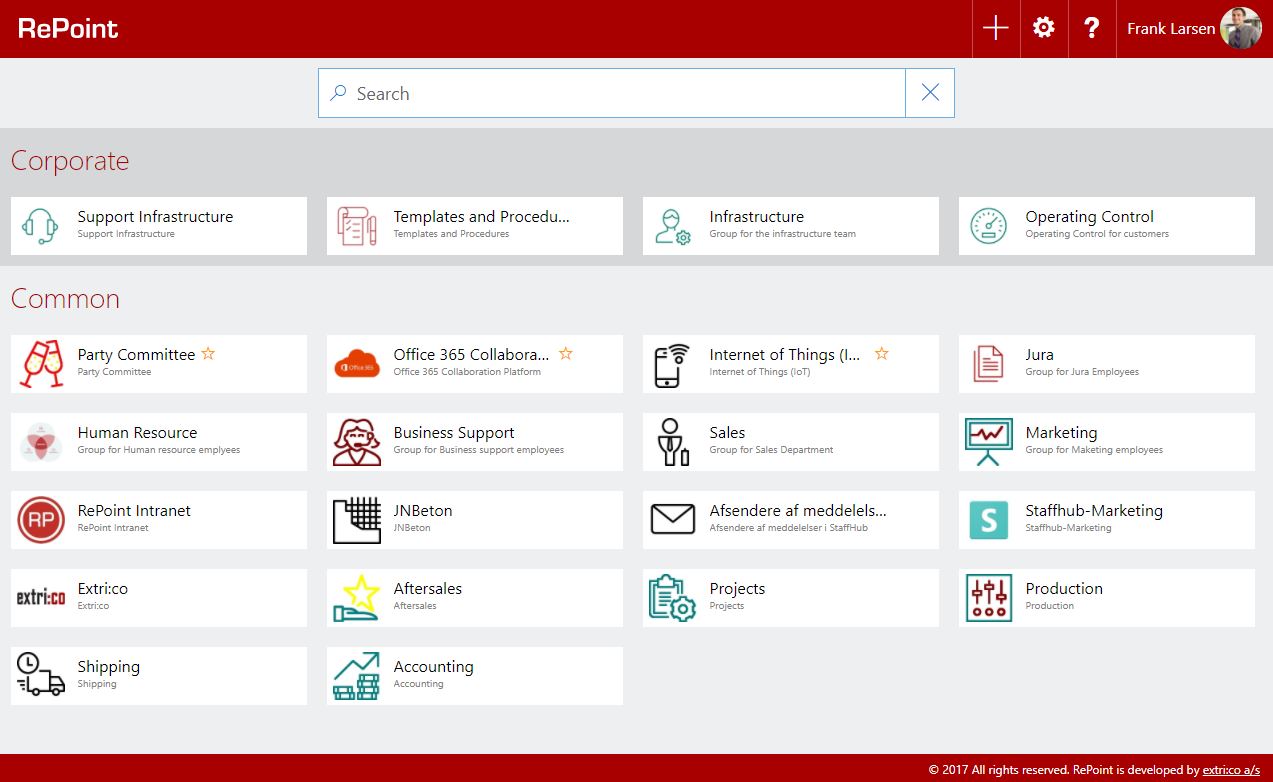This screenshot has width=1273, height=782.
Task: Click Production sliders icon
Action: pyautogui.click(x=989, y=598)
